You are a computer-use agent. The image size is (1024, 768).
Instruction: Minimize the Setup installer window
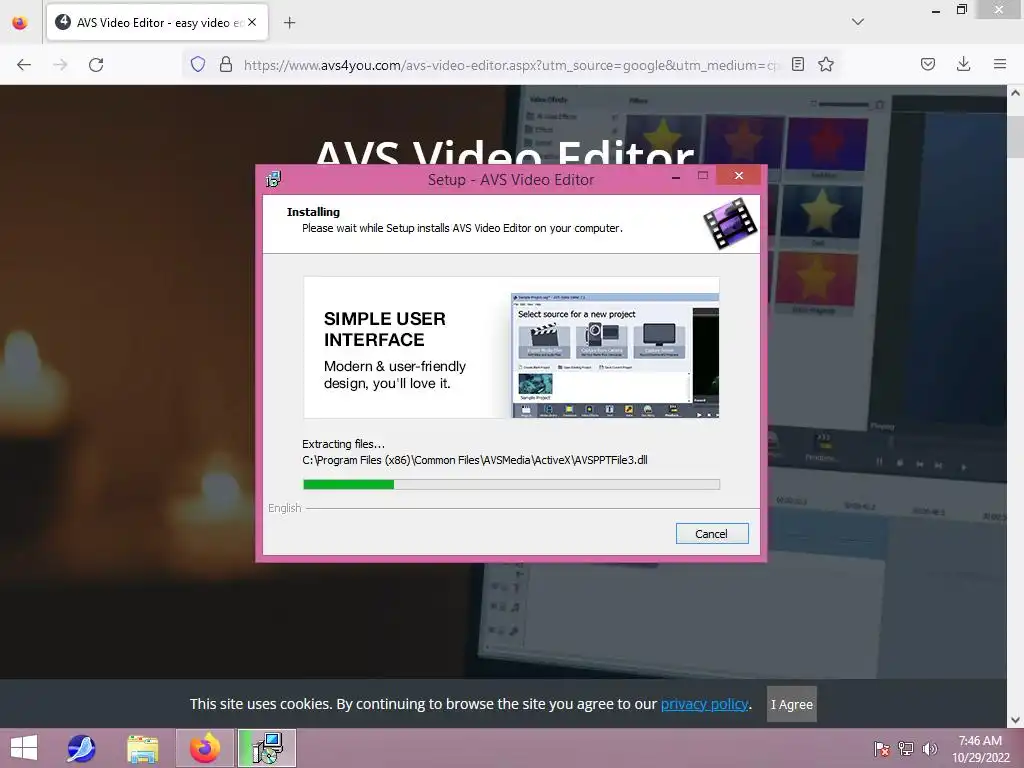coord(677,176)
